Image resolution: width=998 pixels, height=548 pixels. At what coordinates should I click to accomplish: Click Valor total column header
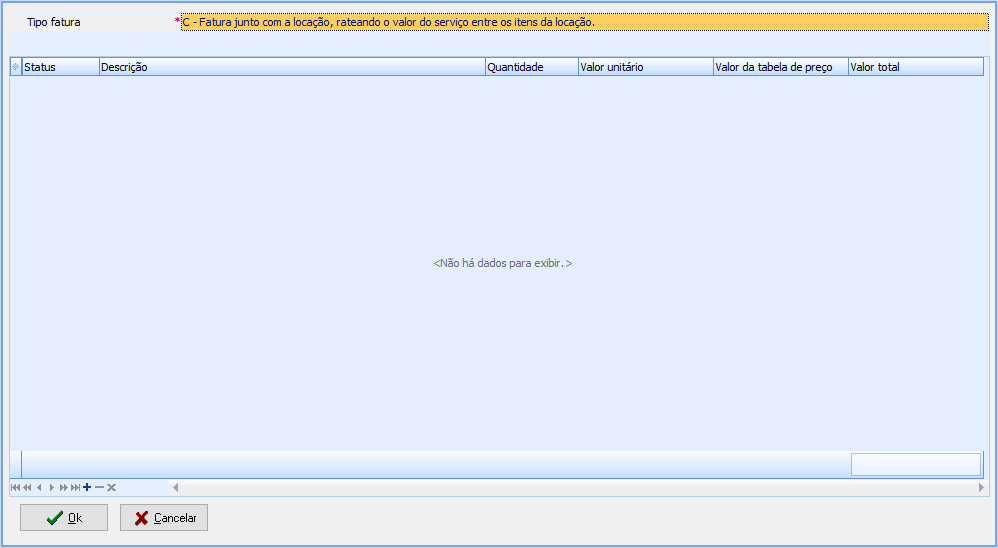coord(916,67)
